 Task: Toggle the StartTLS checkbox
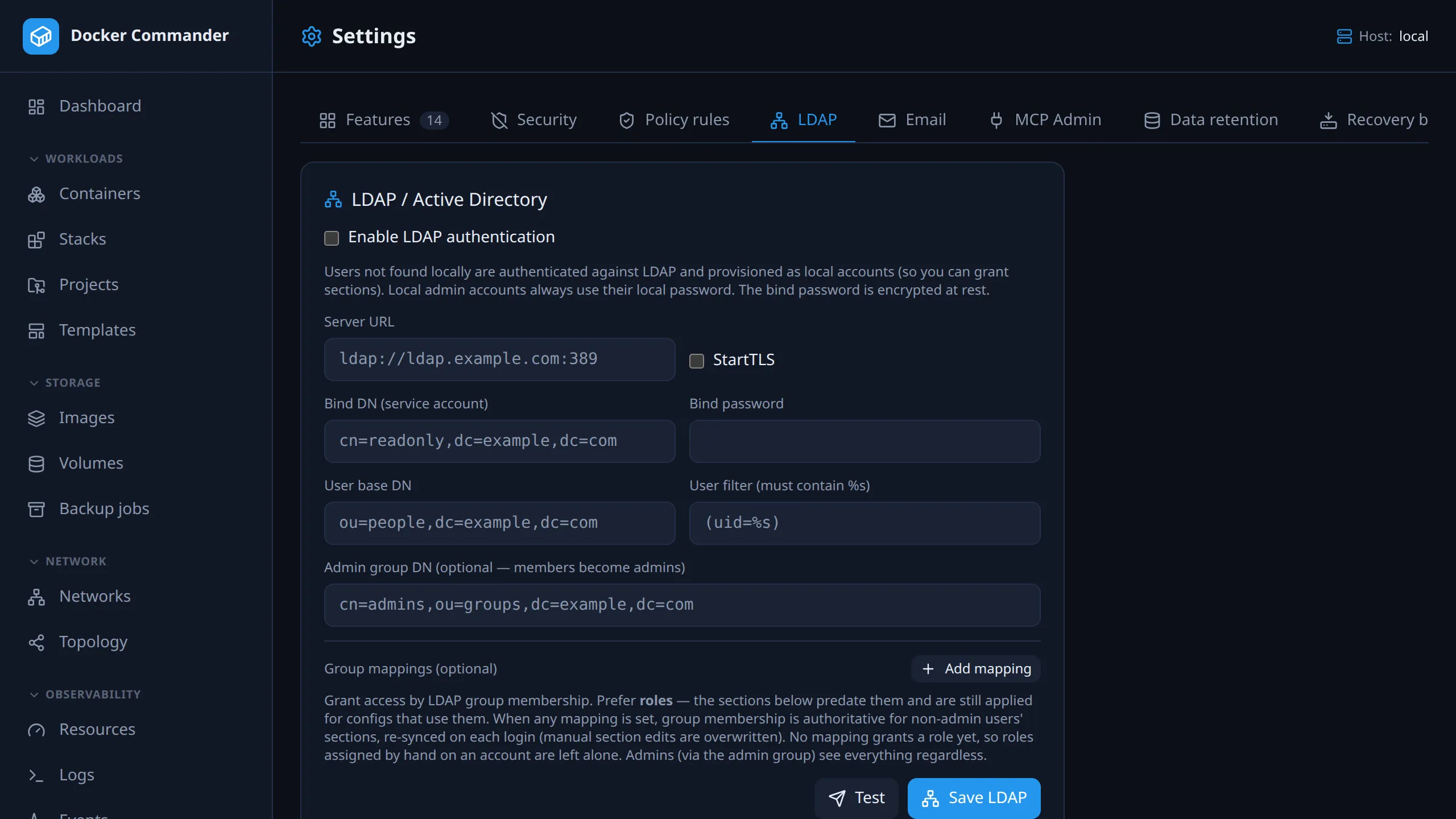point(697,361)
